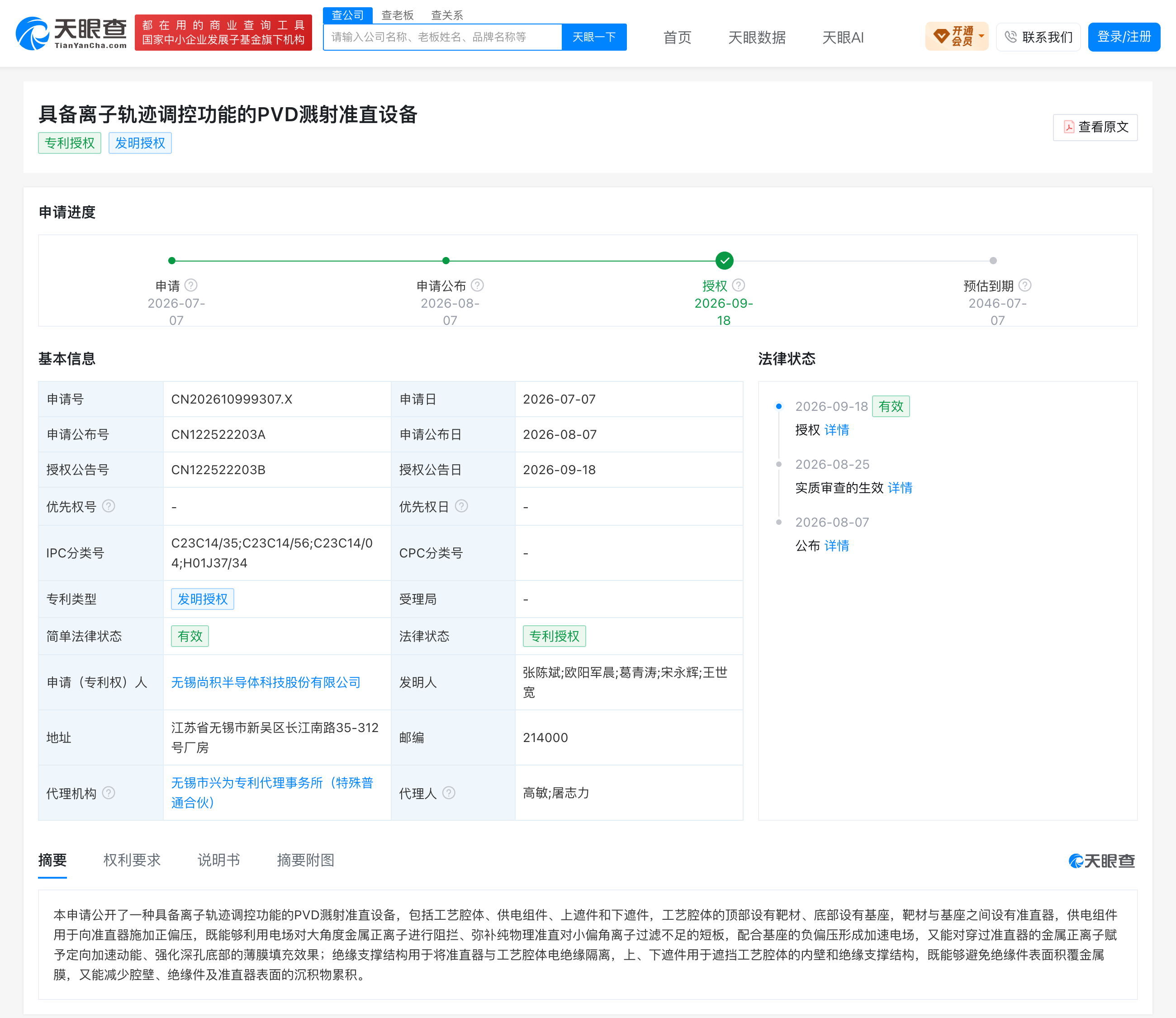Click the 申请公布 timeline dot
Viewport: 1176px width, 1018px height.
[x=446, y=261]
